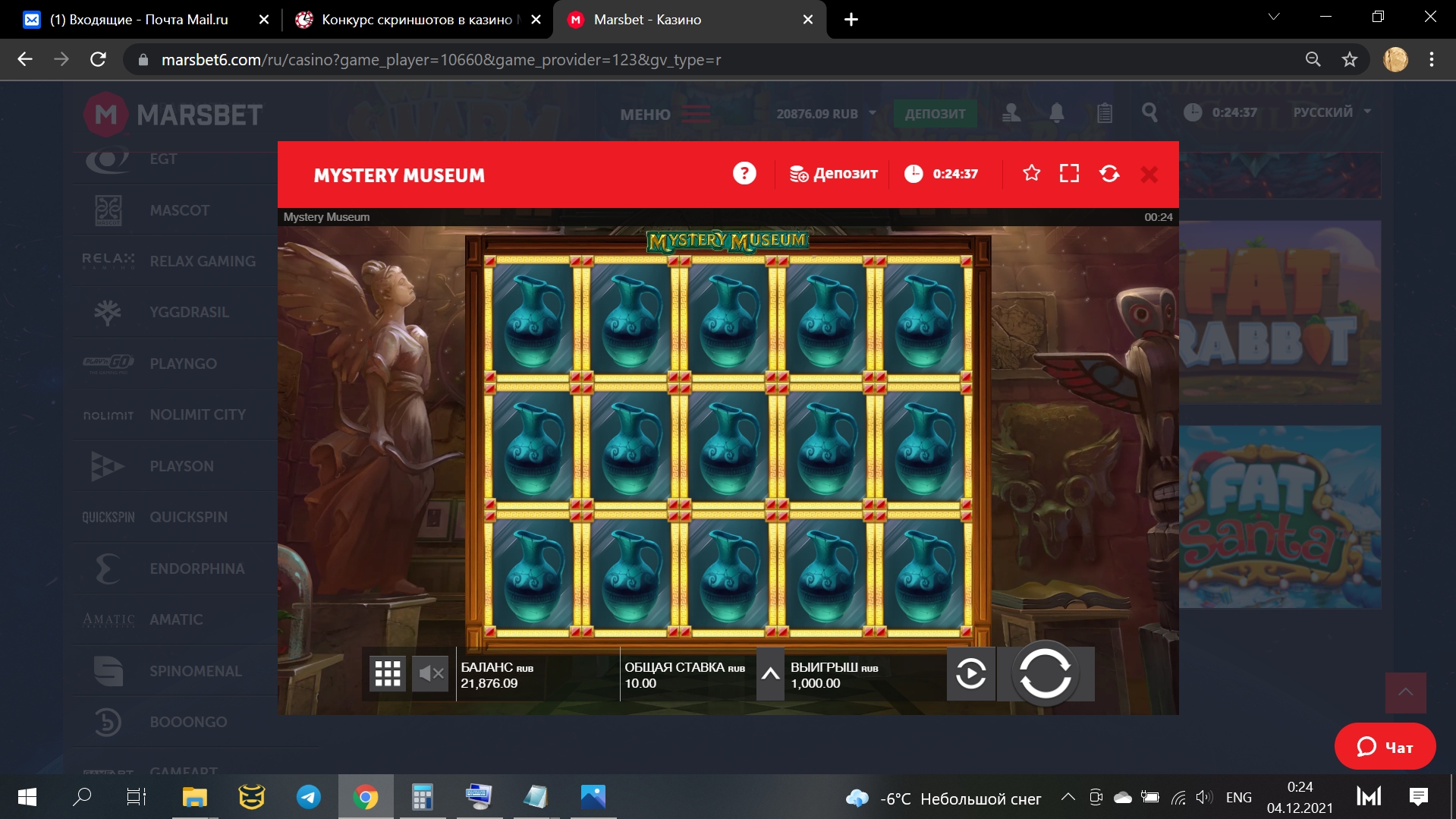Screen dimensions: 1456x819
Task: Select the Amatic provider
Action: 175,619
